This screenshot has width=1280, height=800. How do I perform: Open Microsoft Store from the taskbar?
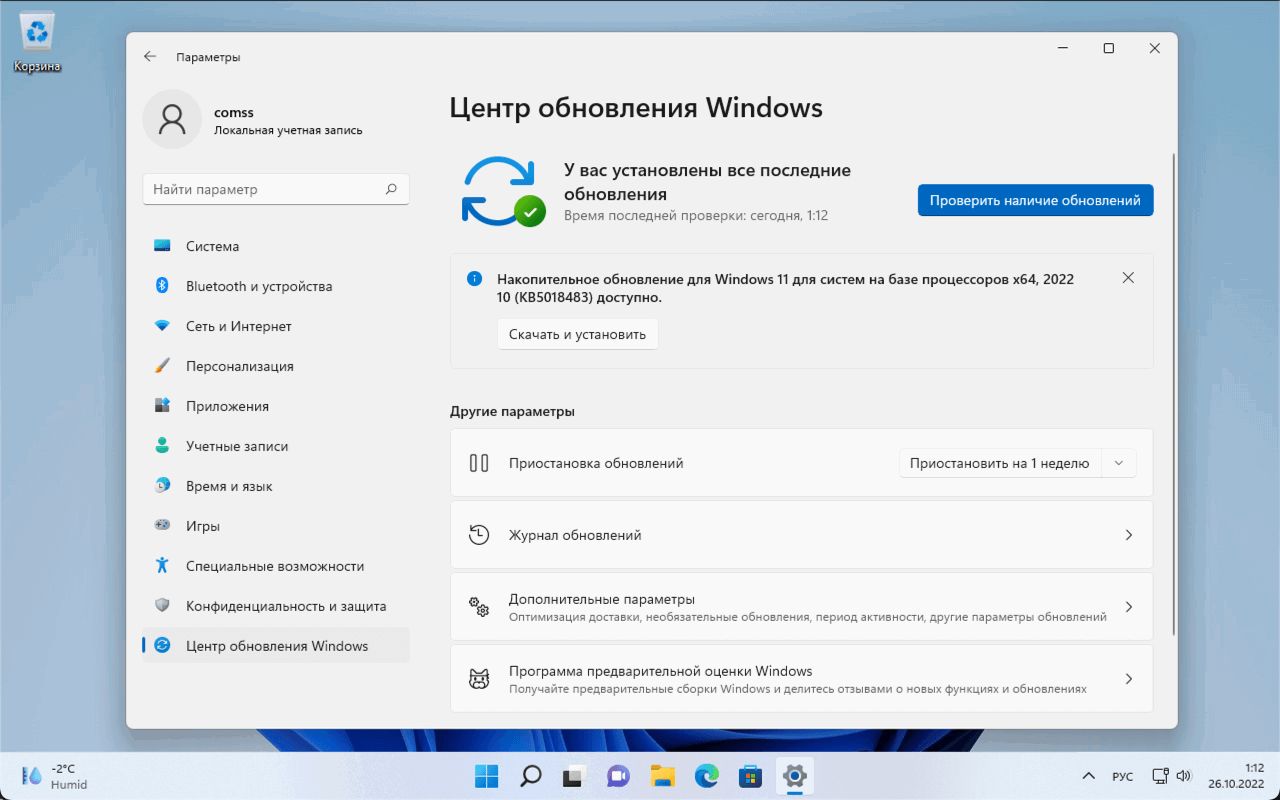pos(750,776)
